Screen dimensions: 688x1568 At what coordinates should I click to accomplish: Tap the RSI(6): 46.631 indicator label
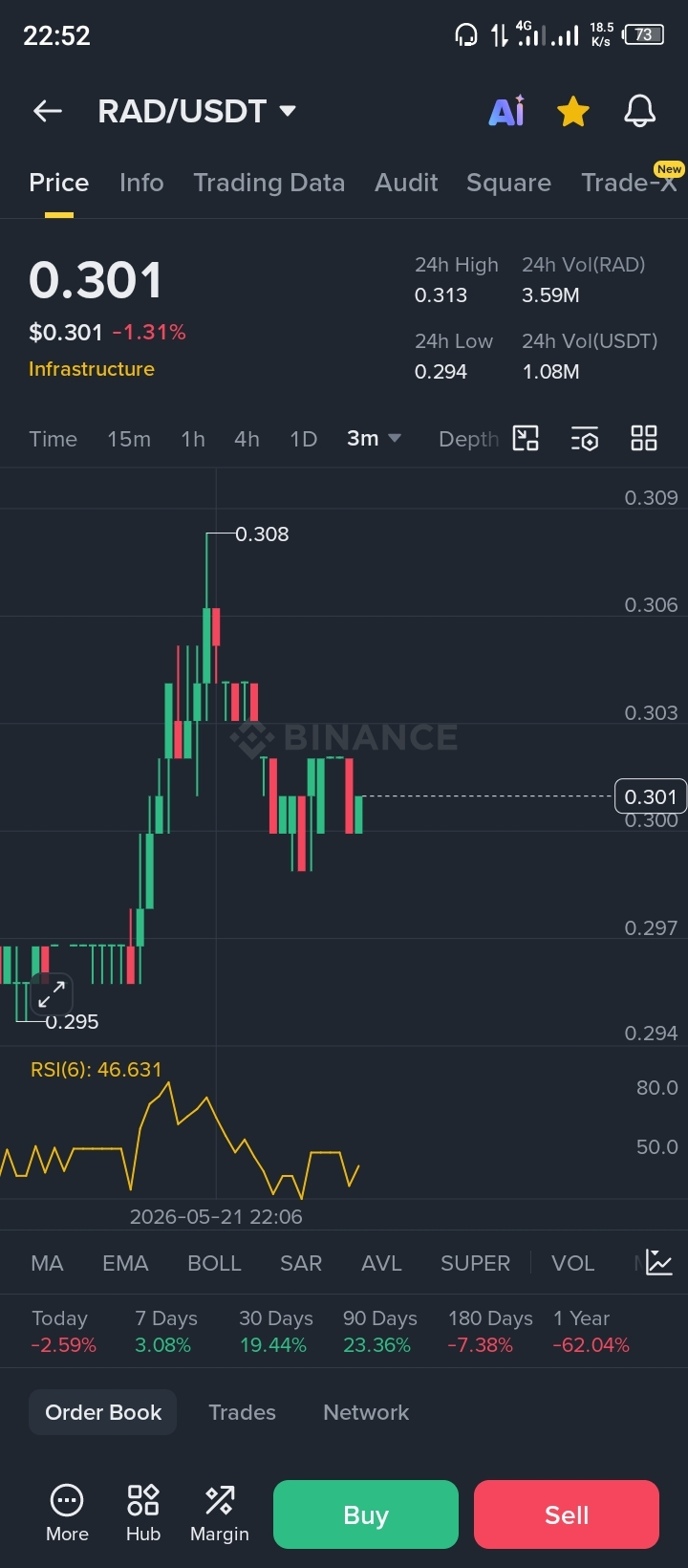[96, 1070]
